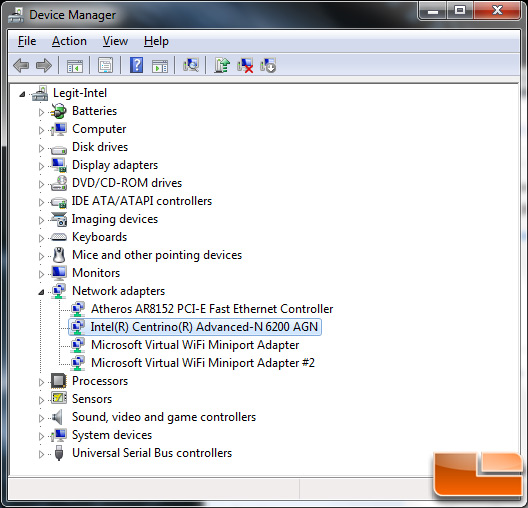Open the File menu
Viewport: 528px width, 508px height.
coord(27,41)
